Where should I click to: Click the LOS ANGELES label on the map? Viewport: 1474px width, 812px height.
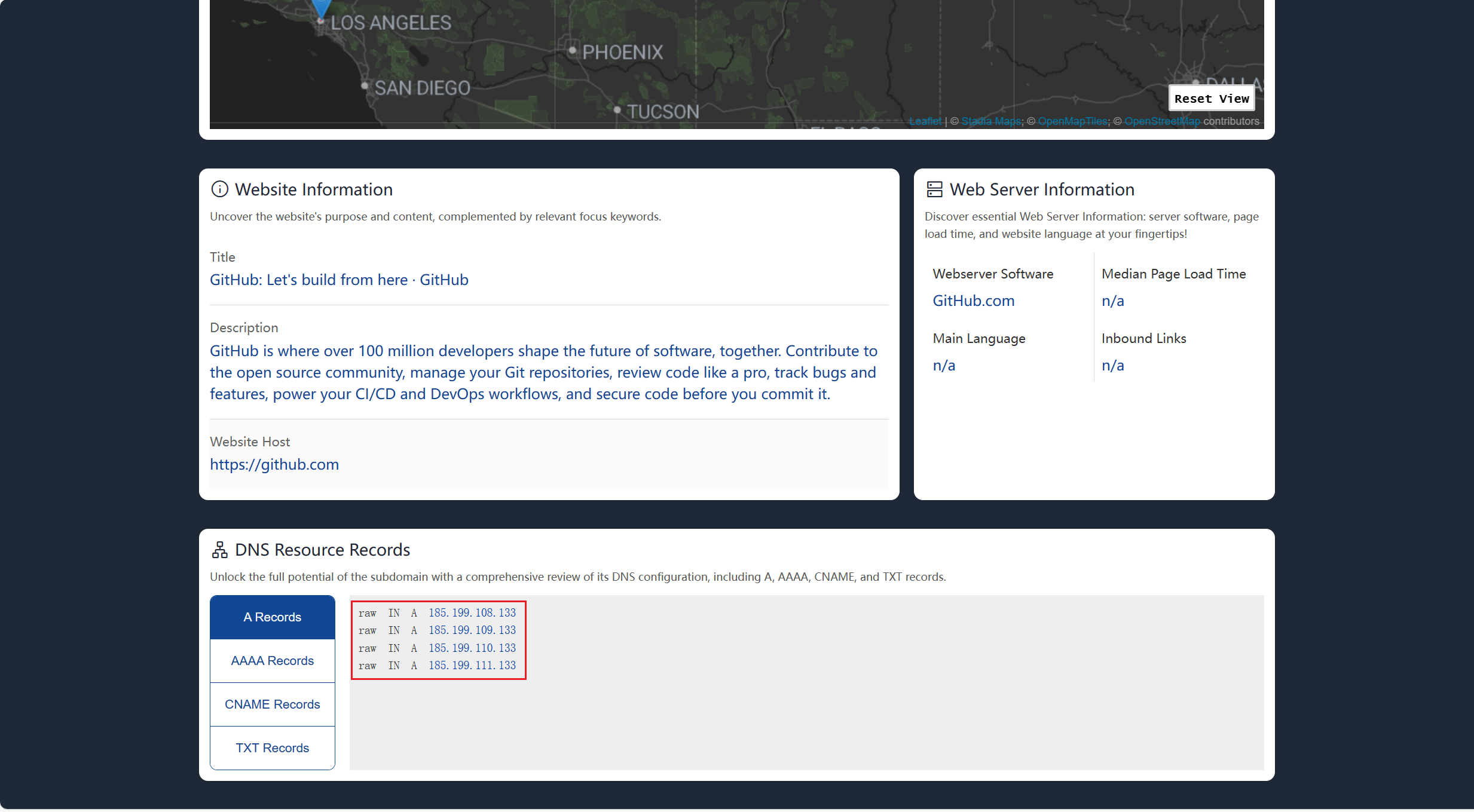pyautogui.click(x=391, y=23)
